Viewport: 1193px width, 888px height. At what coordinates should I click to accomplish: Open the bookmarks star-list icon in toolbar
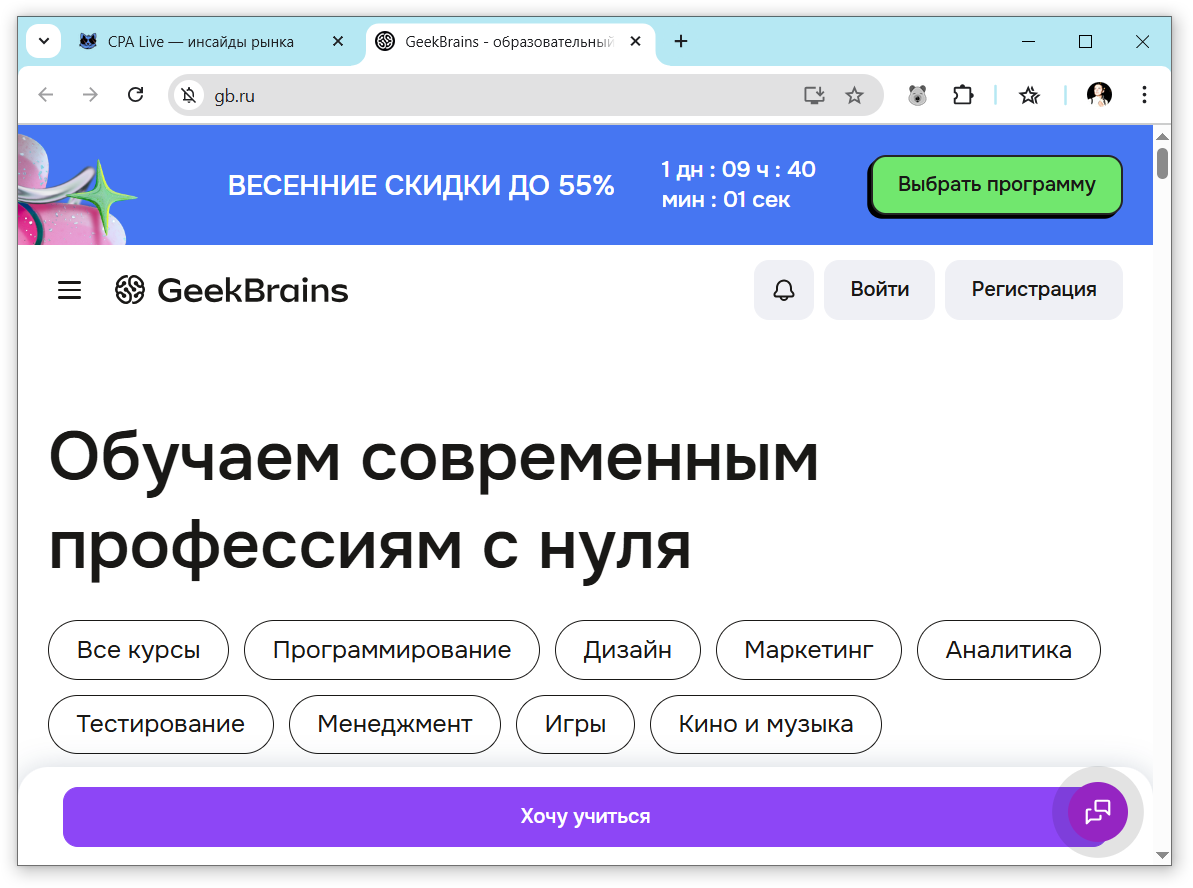1029,95
